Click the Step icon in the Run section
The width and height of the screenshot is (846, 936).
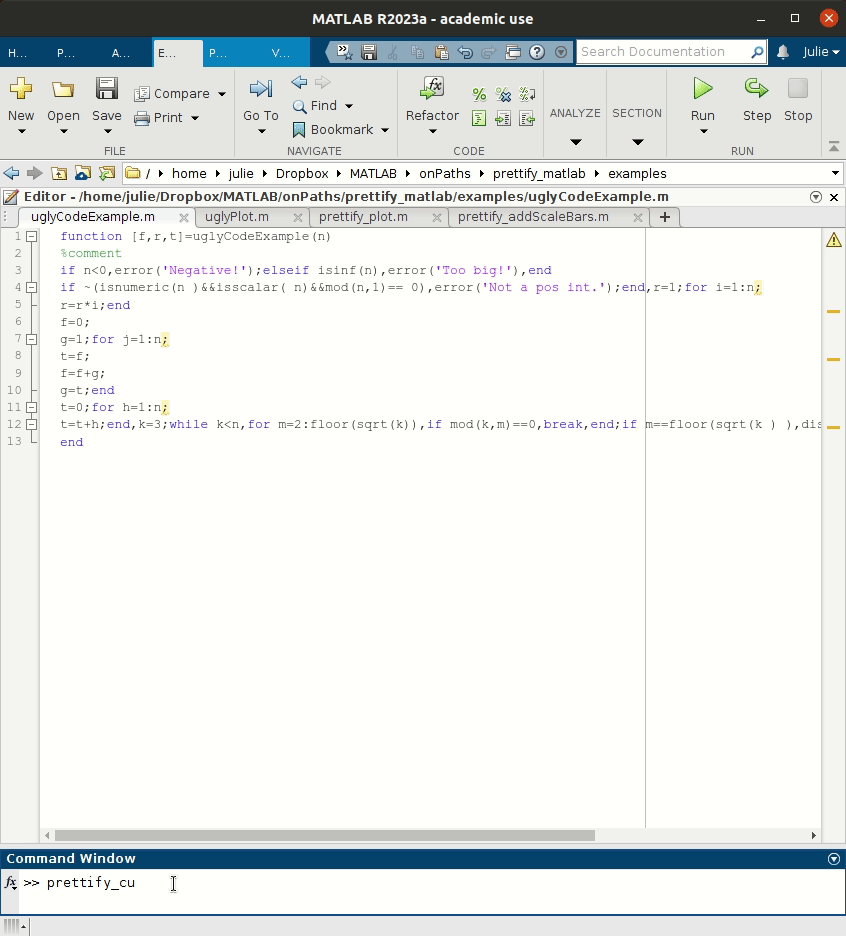[756, 88]
